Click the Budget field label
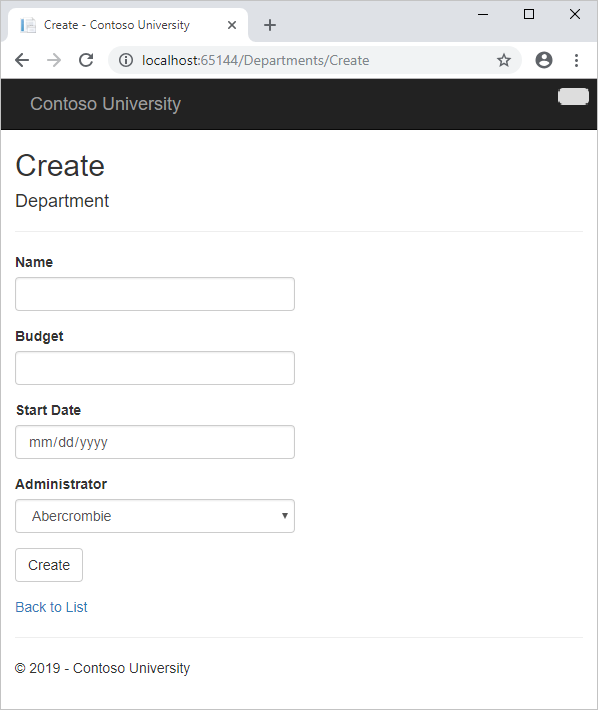Viewport: 598px width, 710px height. [x=39, y=336]
